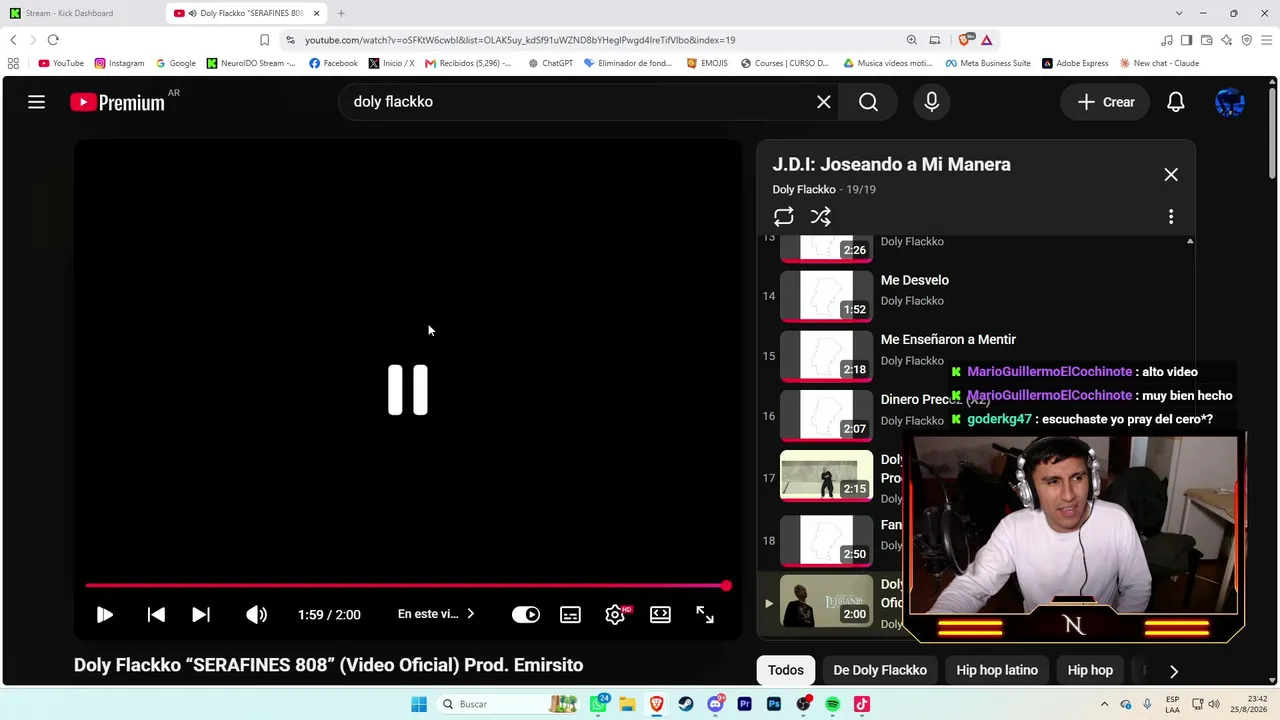Open the Crear button
Screen dimensions: 1280x720
pyautogui.click(x=1106, y=102)
